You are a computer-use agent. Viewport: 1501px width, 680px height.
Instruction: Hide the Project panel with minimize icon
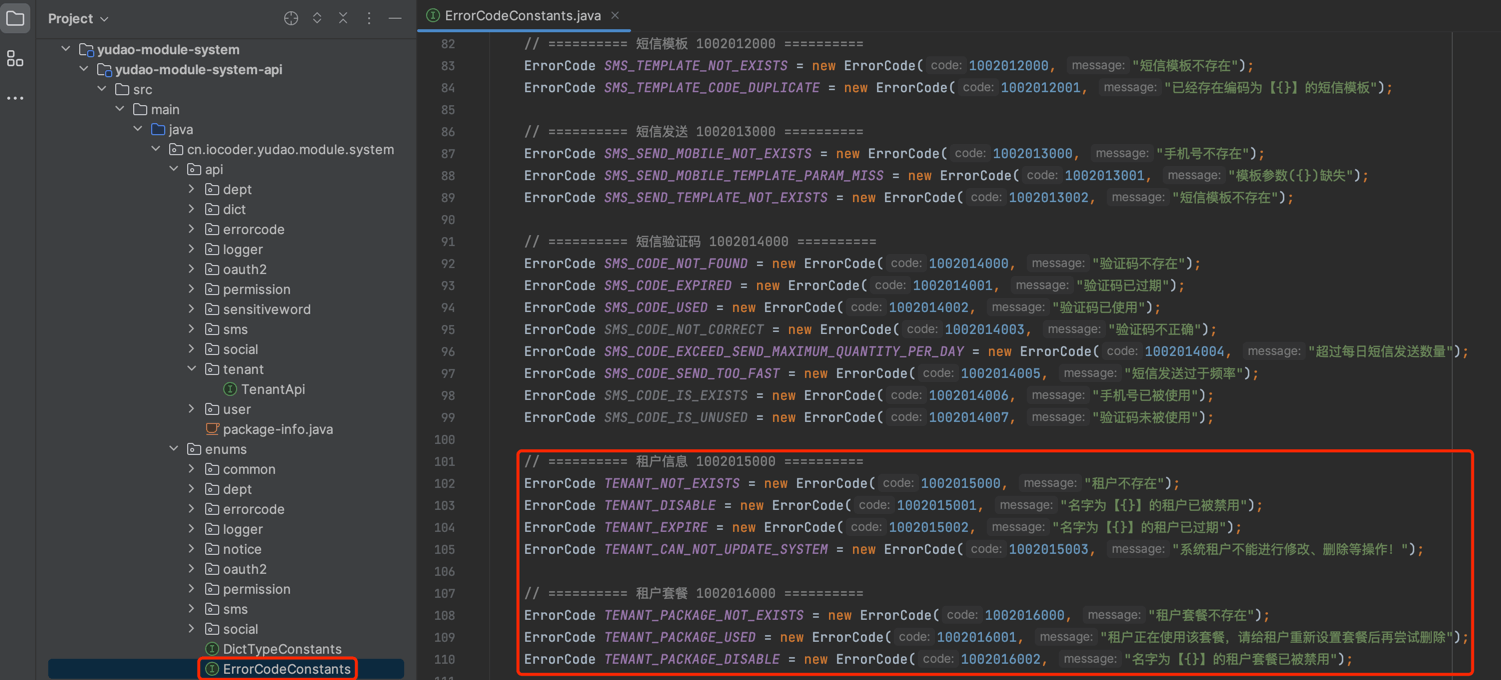click(x=395, y=18)
